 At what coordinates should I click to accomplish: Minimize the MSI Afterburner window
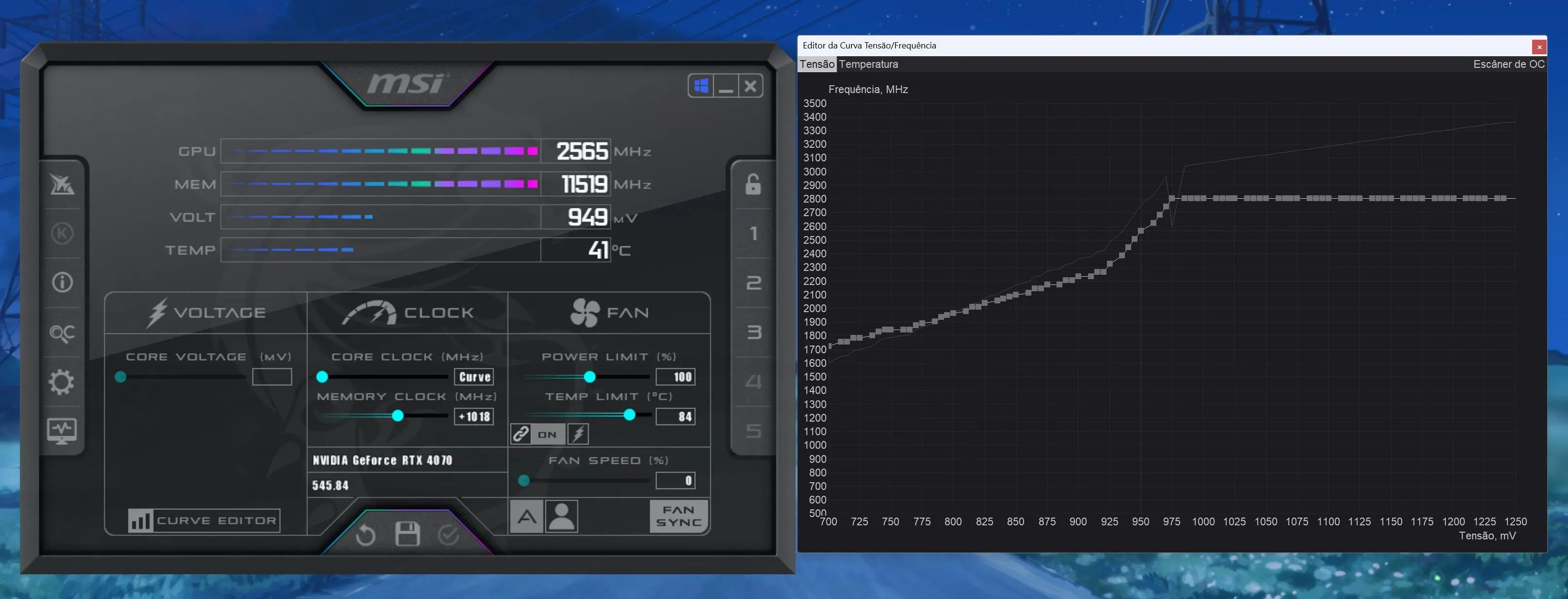pos(725,86)
